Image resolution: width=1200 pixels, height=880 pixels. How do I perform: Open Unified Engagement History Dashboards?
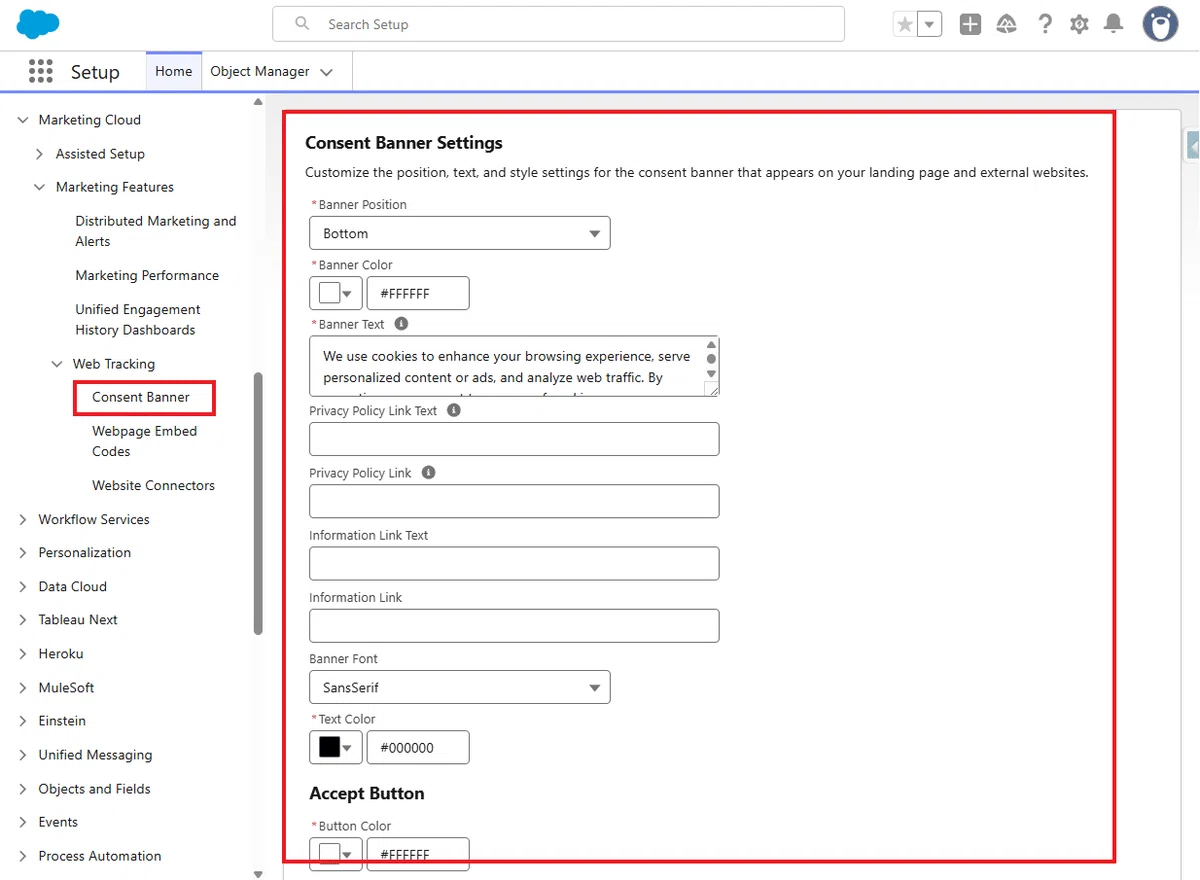pos(138,319)
